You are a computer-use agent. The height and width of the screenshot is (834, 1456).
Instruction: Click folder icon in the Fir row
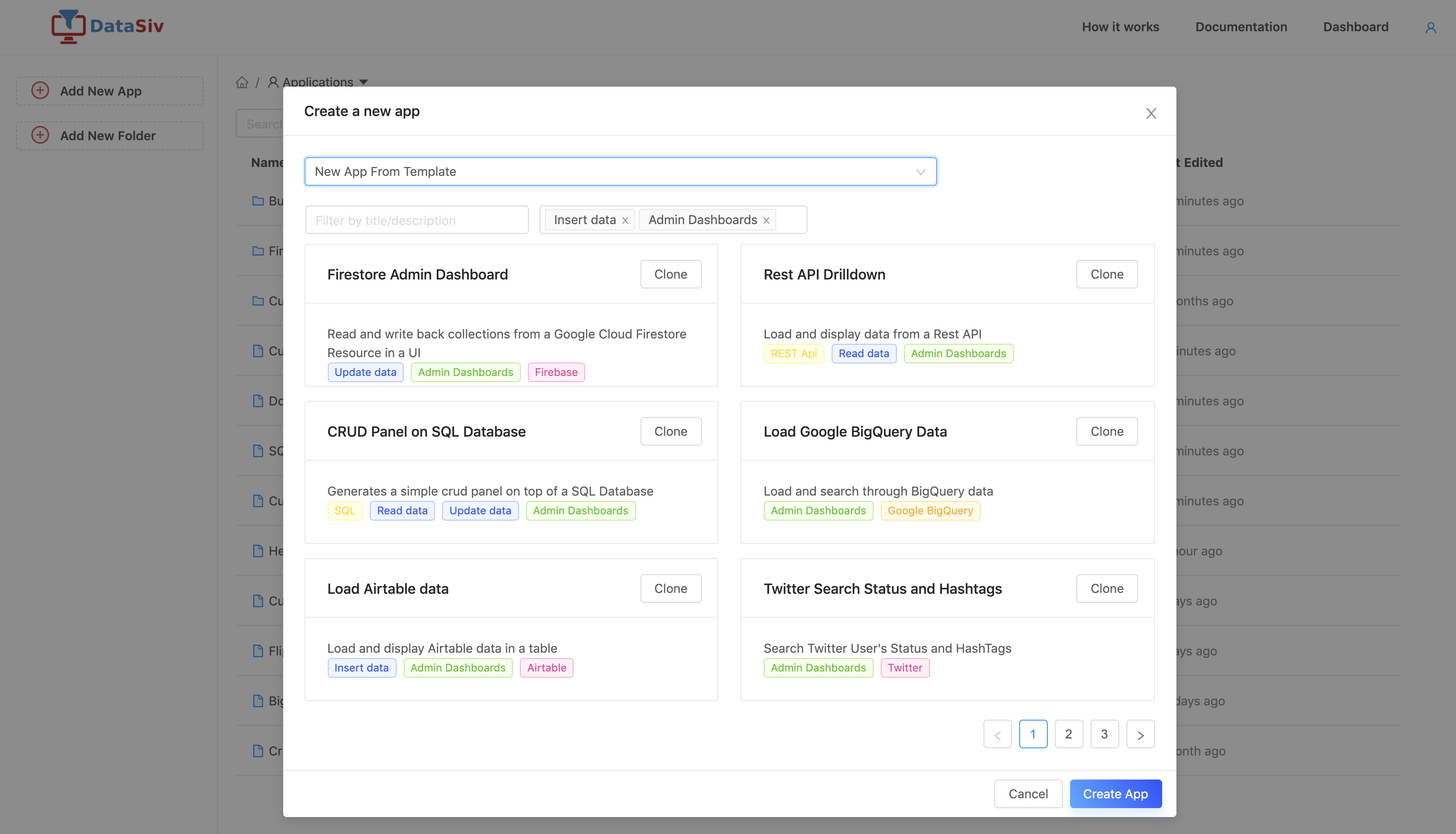coord(258,251)
